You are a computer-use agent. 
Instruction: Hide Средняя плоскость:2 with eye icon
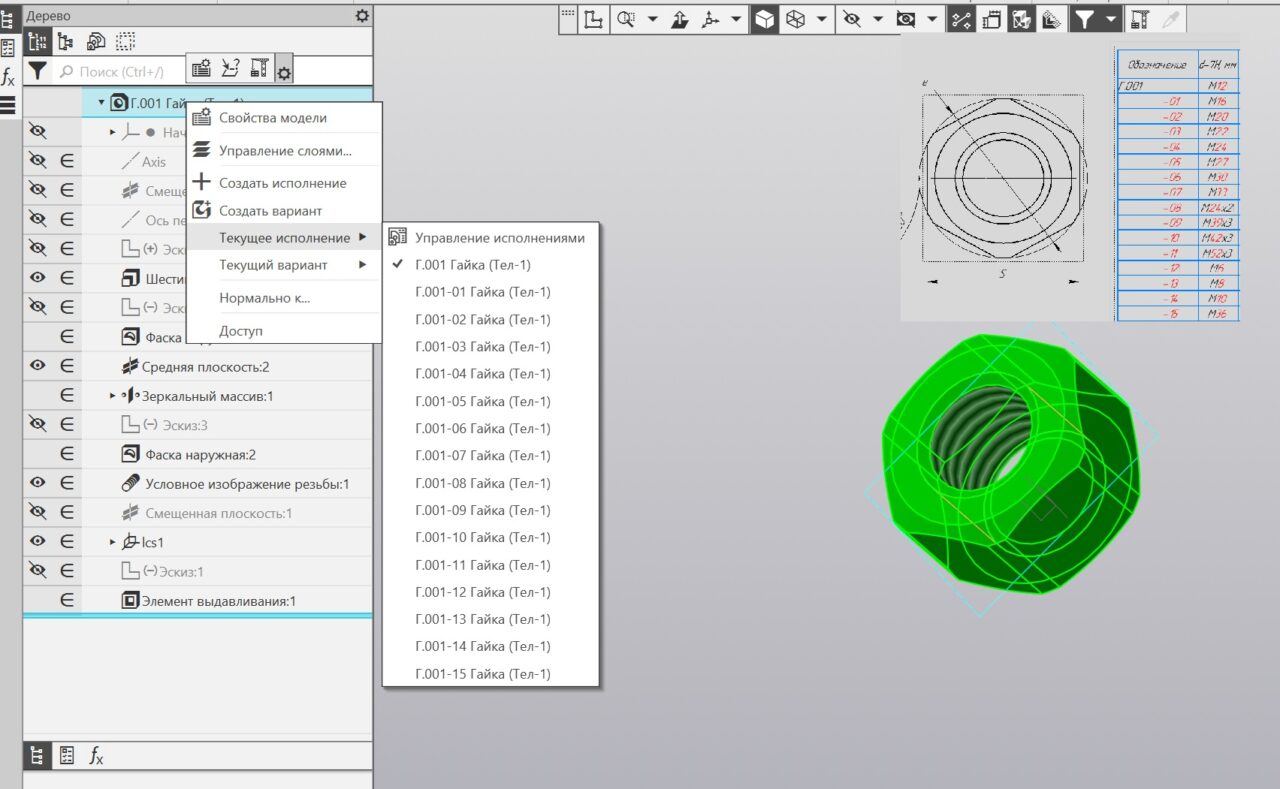tap(37, 366)
